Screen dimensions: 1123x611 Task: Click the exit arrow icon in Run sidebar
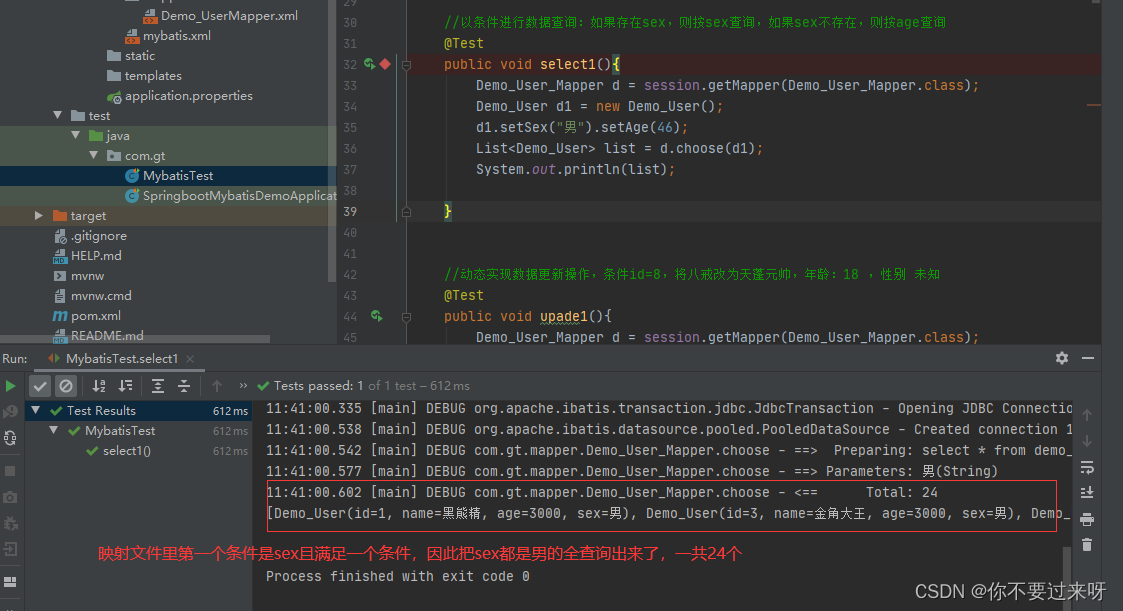pyautogui.click(x=10, y=549)
